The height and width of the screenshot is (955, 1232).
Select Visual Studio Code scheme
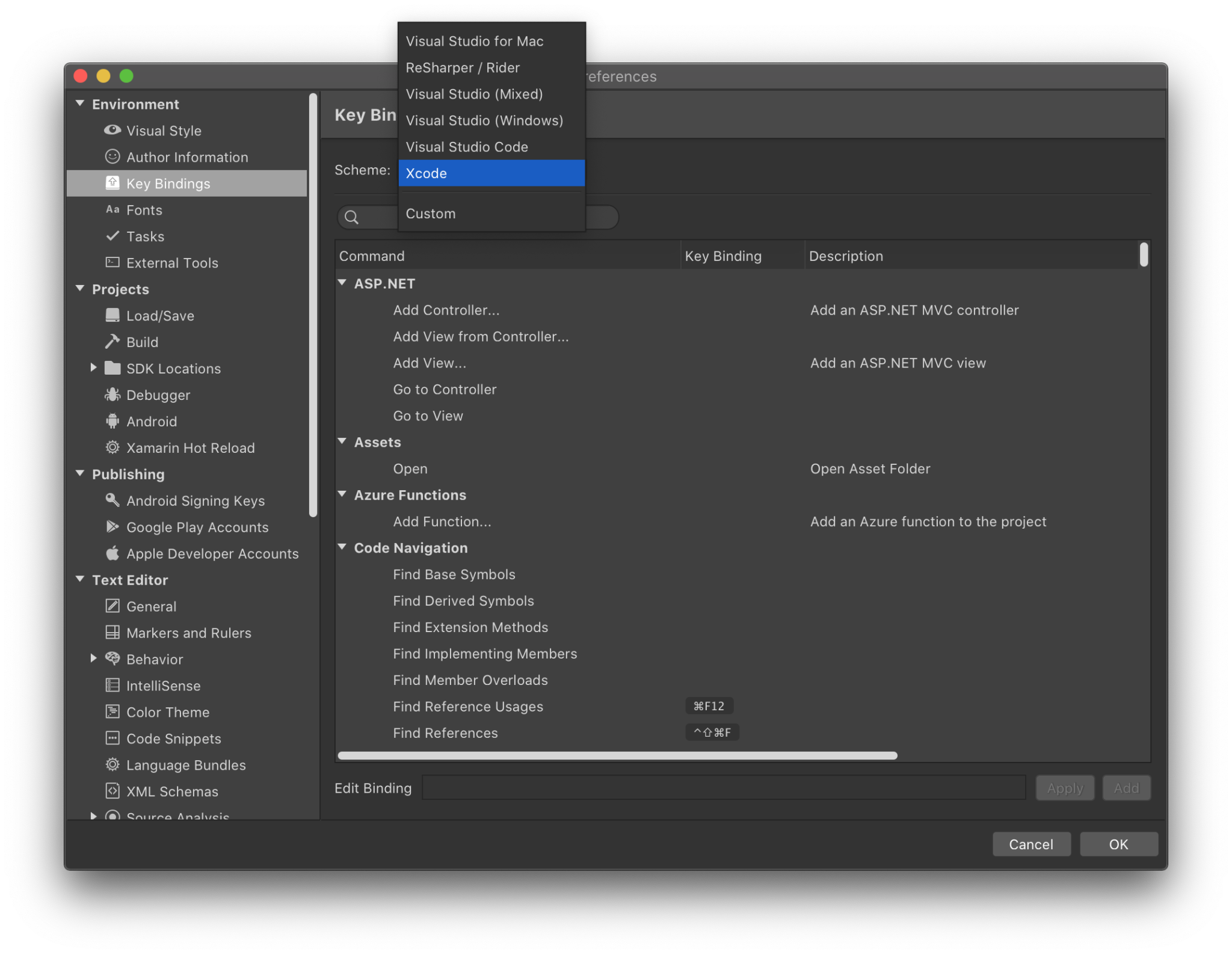point(466,146)
